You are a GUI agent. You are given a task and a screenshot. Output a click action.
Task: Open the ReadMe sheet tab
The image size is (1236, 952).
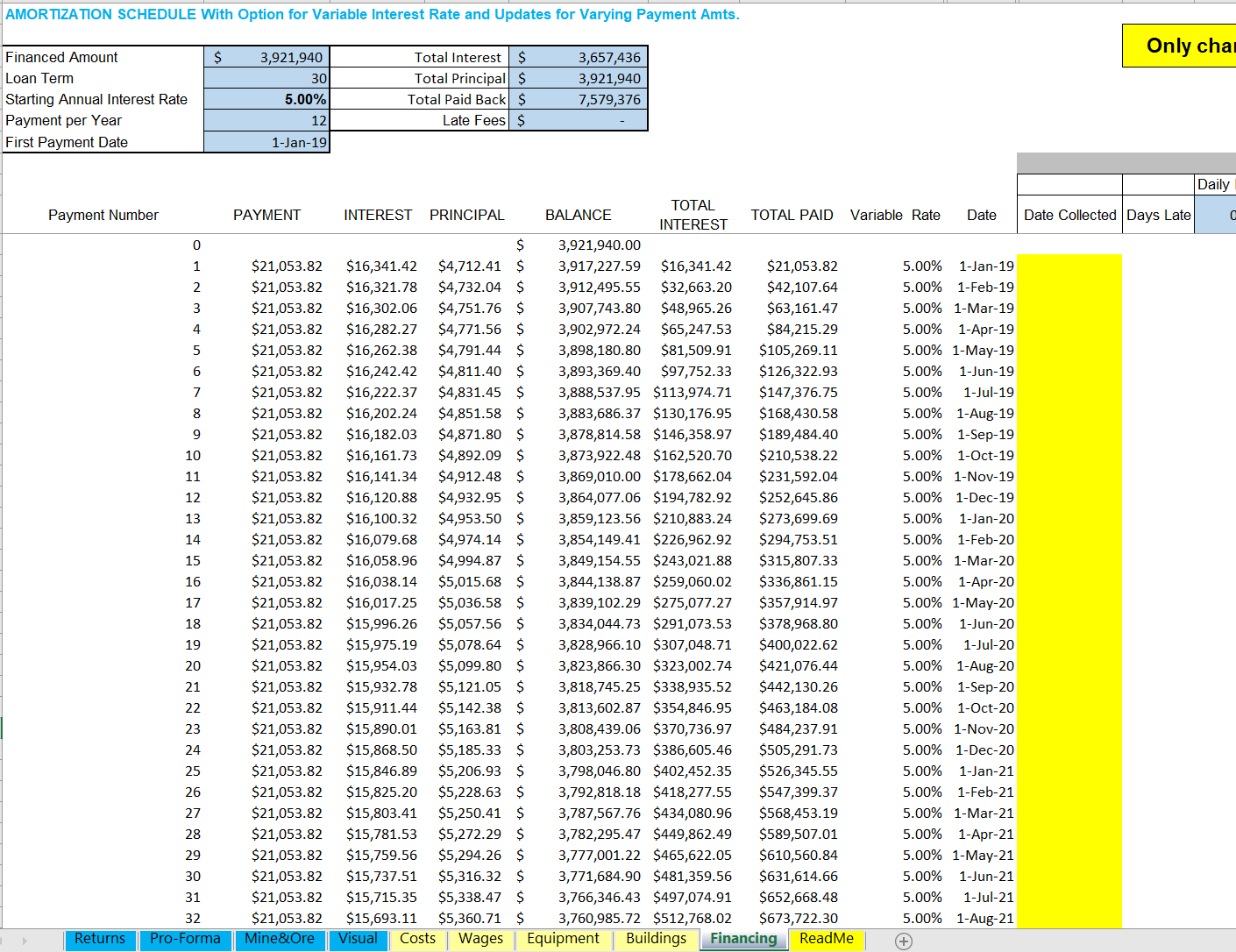click(x=827, y=939)
